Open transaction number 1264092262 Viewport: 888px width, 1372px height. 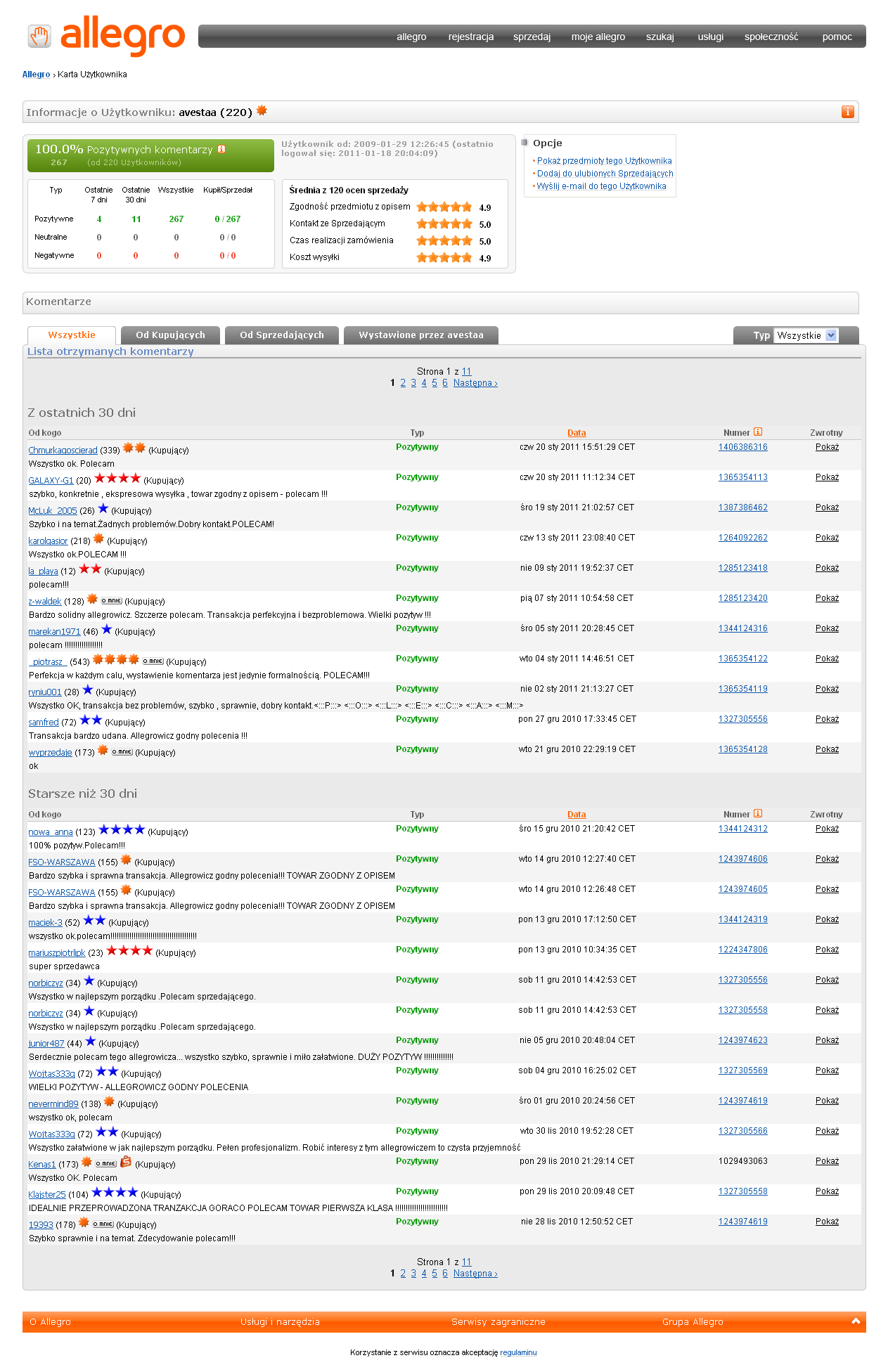[743, 538]
